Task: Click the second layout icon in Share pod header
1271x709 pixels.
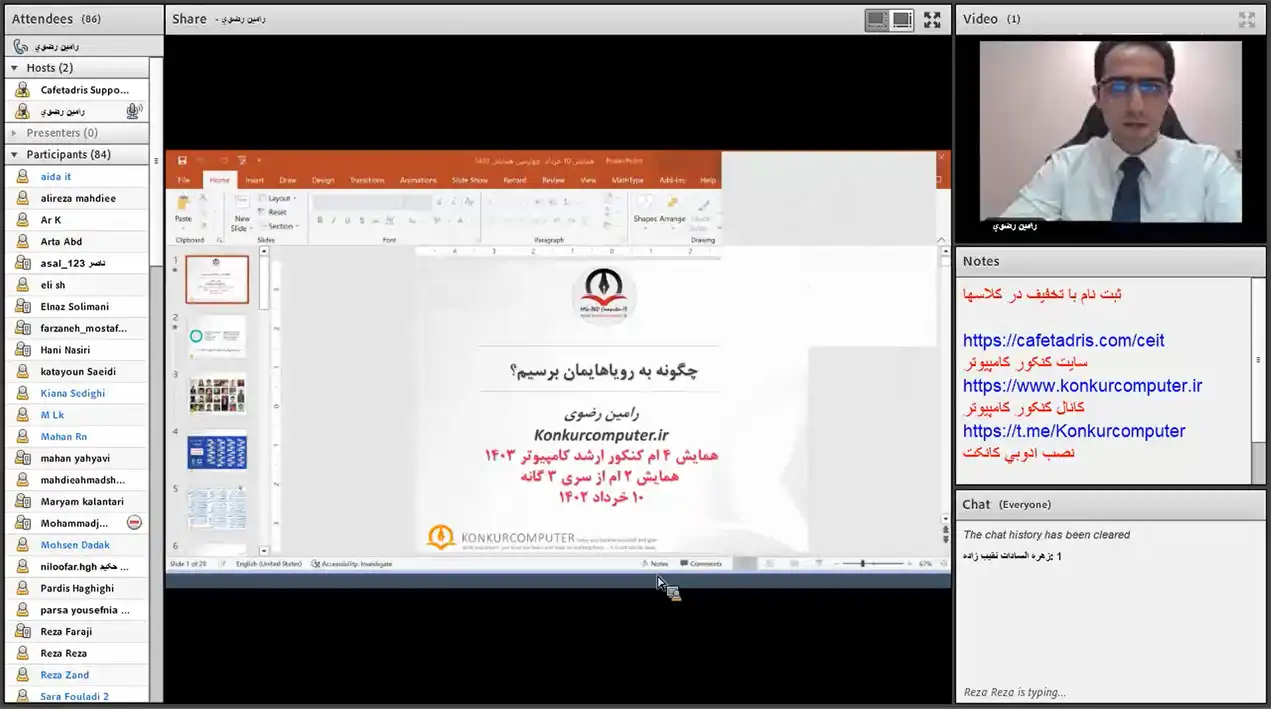Action: 902,19
